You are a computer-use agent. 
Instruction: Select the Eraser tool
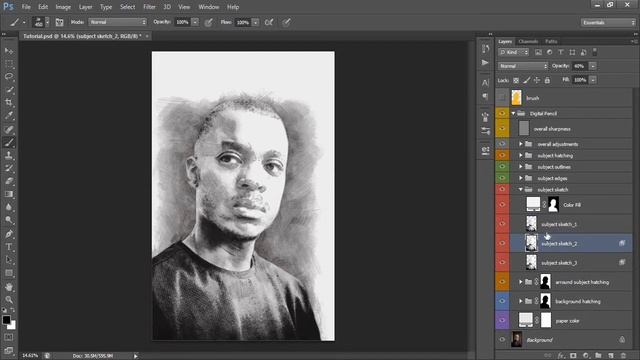tap(9, 181)
